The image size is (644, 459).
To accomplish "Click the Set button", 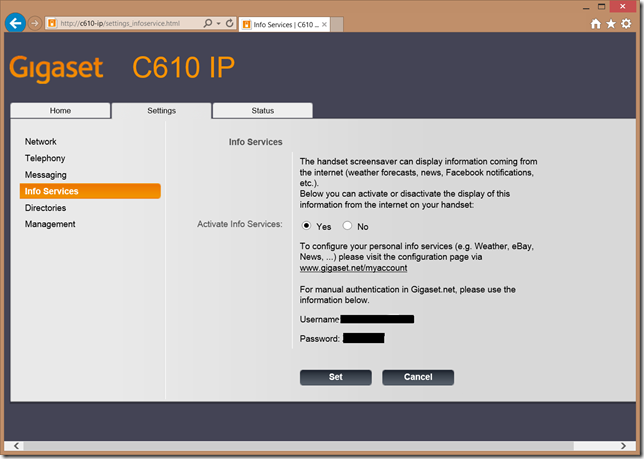I will [336, 377].
